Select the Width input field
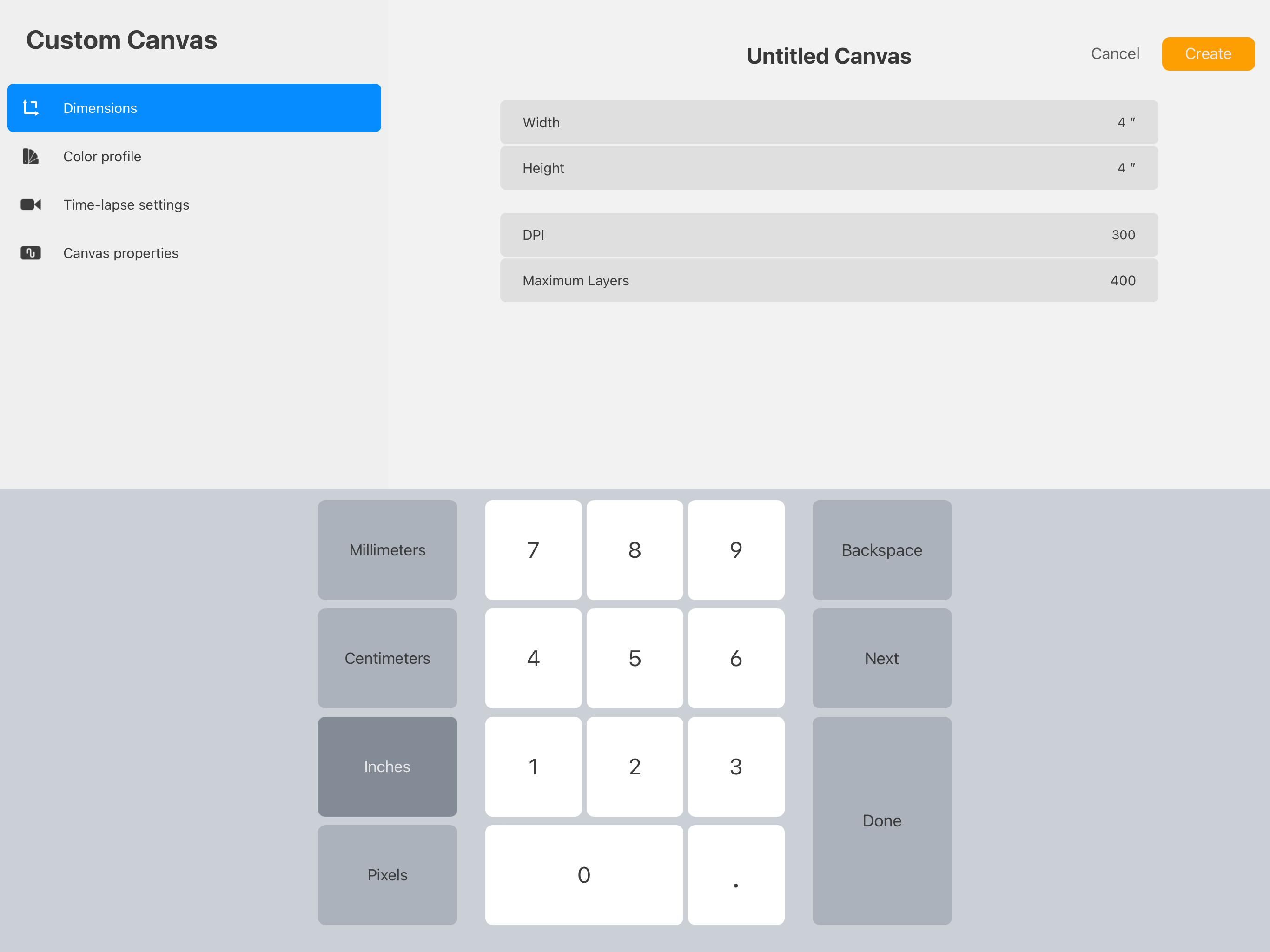 coord(828,122)
